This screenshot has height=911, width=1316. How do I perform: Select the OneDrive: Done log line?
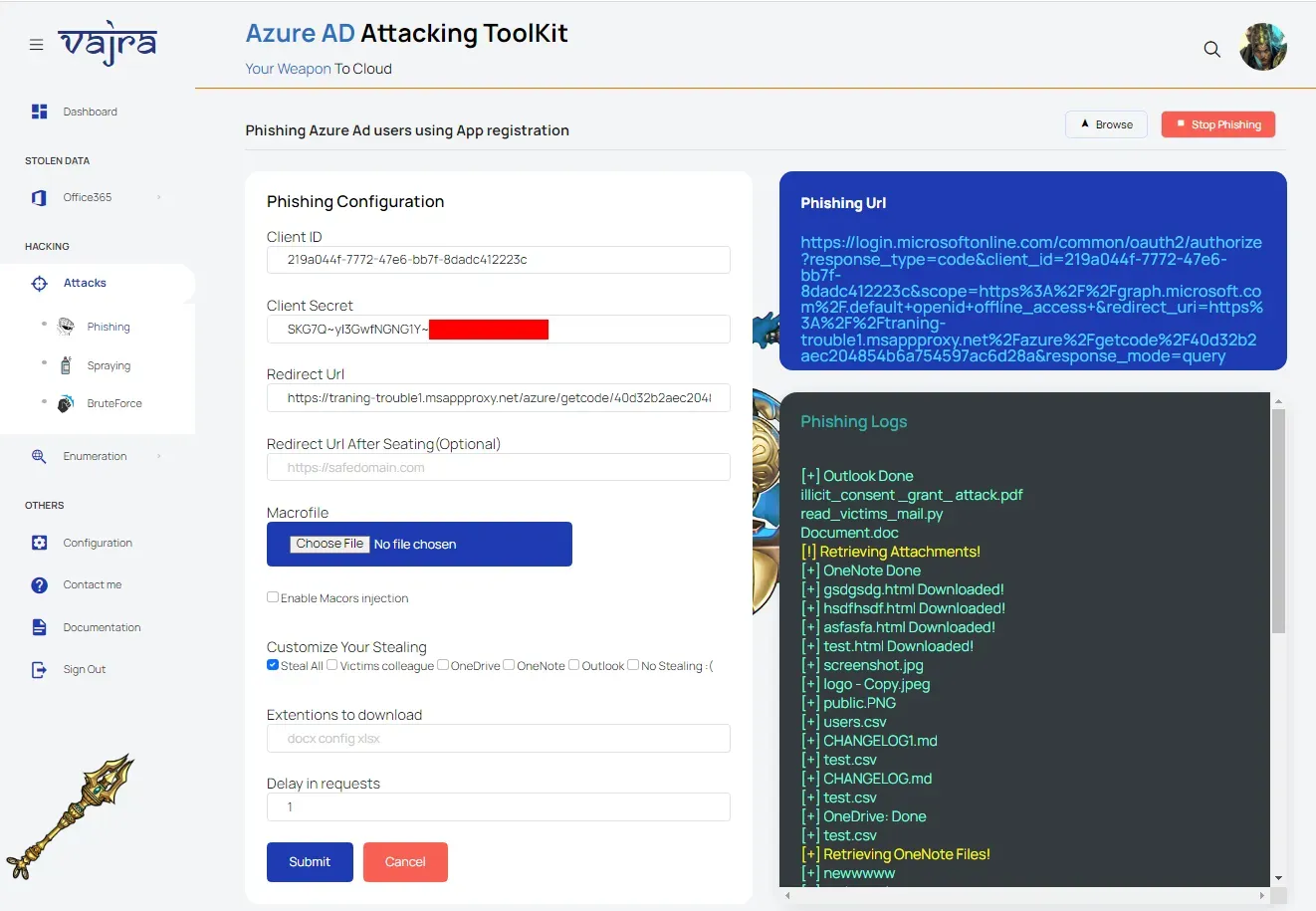coord(864,816)
